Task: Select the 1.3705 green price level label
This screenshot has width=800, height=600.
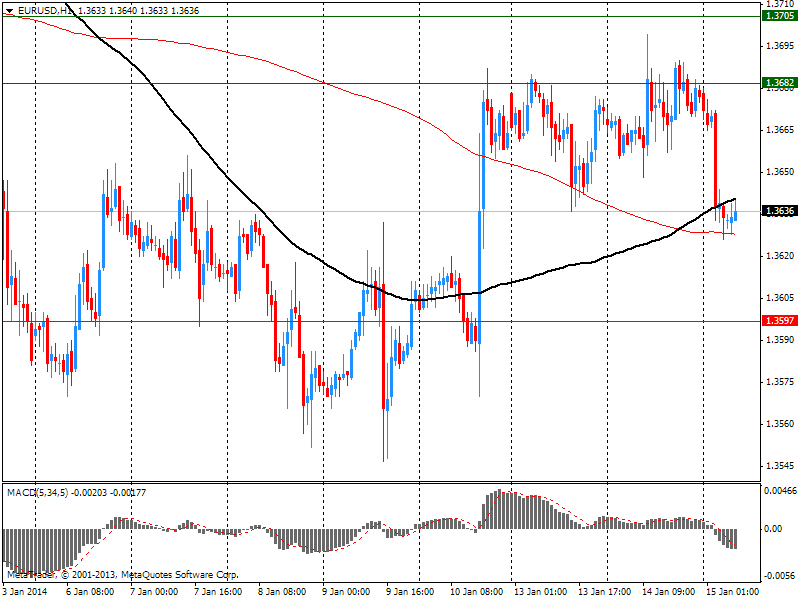Action: (780, 16)
